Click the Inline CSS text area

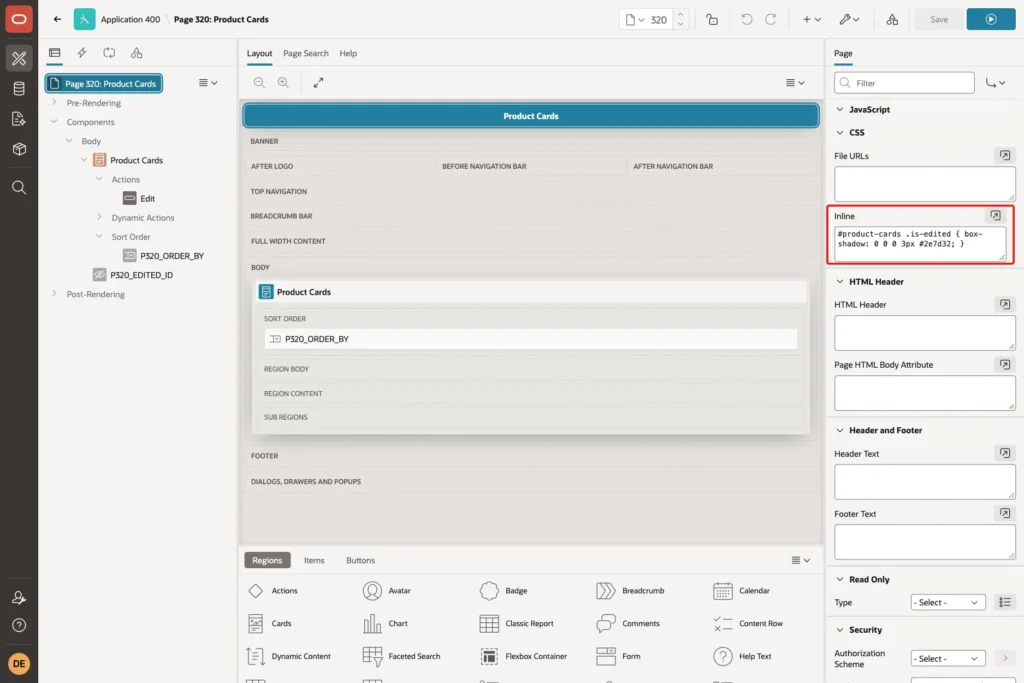tap(920, 244)
